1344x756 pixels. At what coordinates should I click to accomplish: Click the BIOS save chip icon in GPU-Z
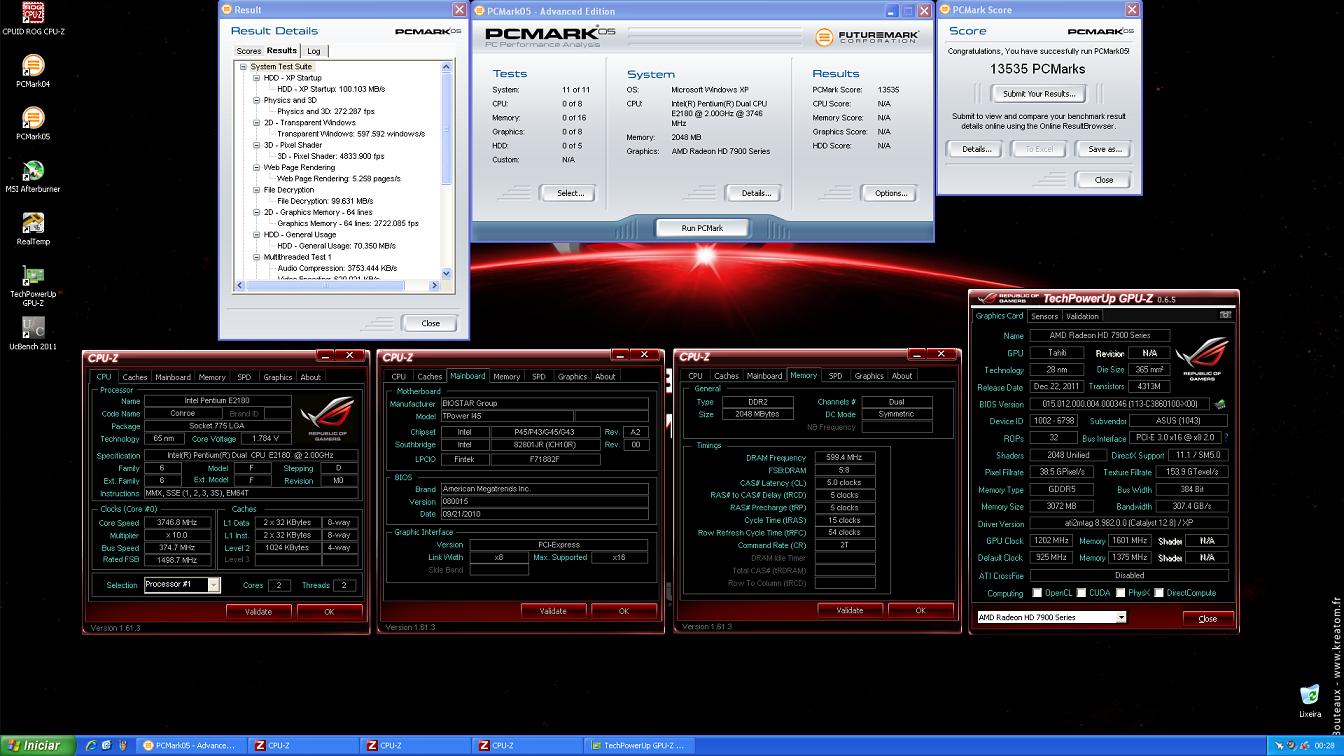[x=1219, y=404]
